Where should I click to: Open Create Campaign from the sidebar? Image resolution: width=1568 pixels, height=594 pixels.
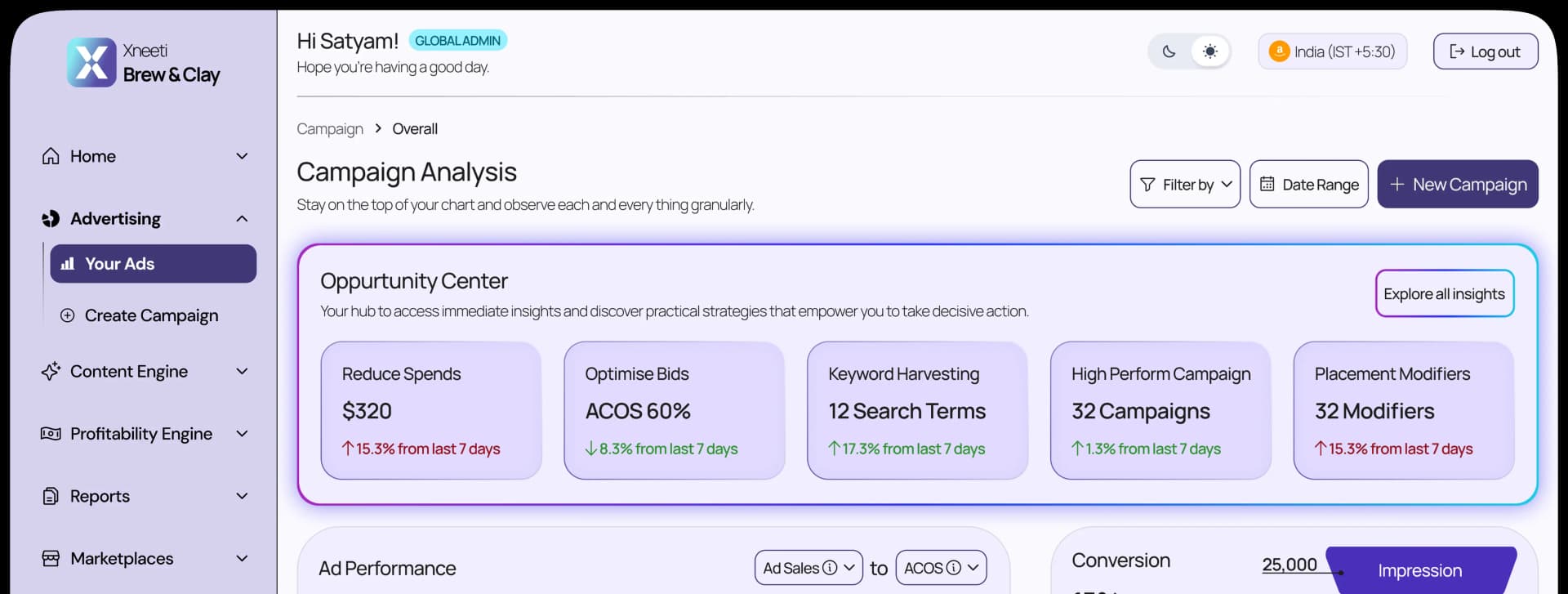(x=151, y=315)
